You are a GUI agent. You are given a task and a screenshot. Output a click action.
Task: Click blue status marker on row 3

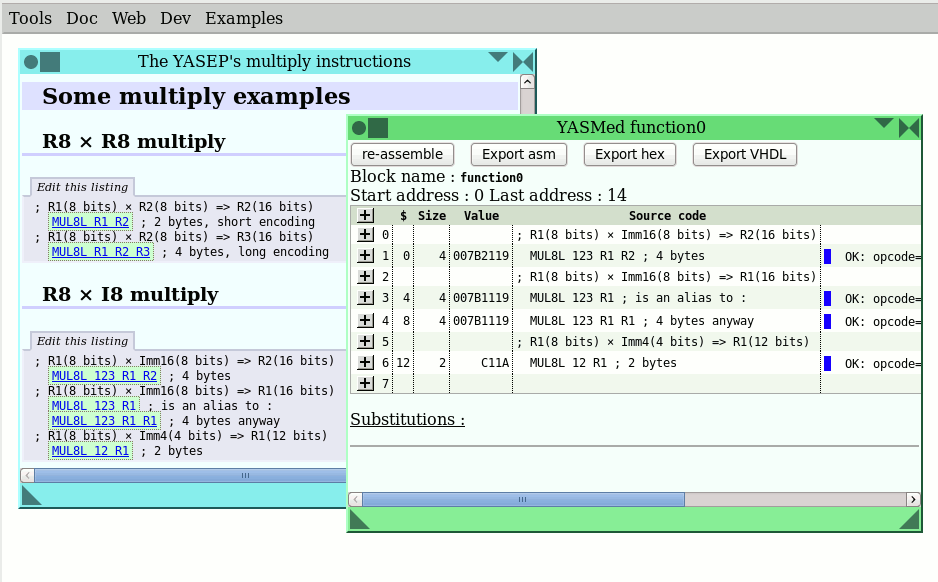(827, 298)
